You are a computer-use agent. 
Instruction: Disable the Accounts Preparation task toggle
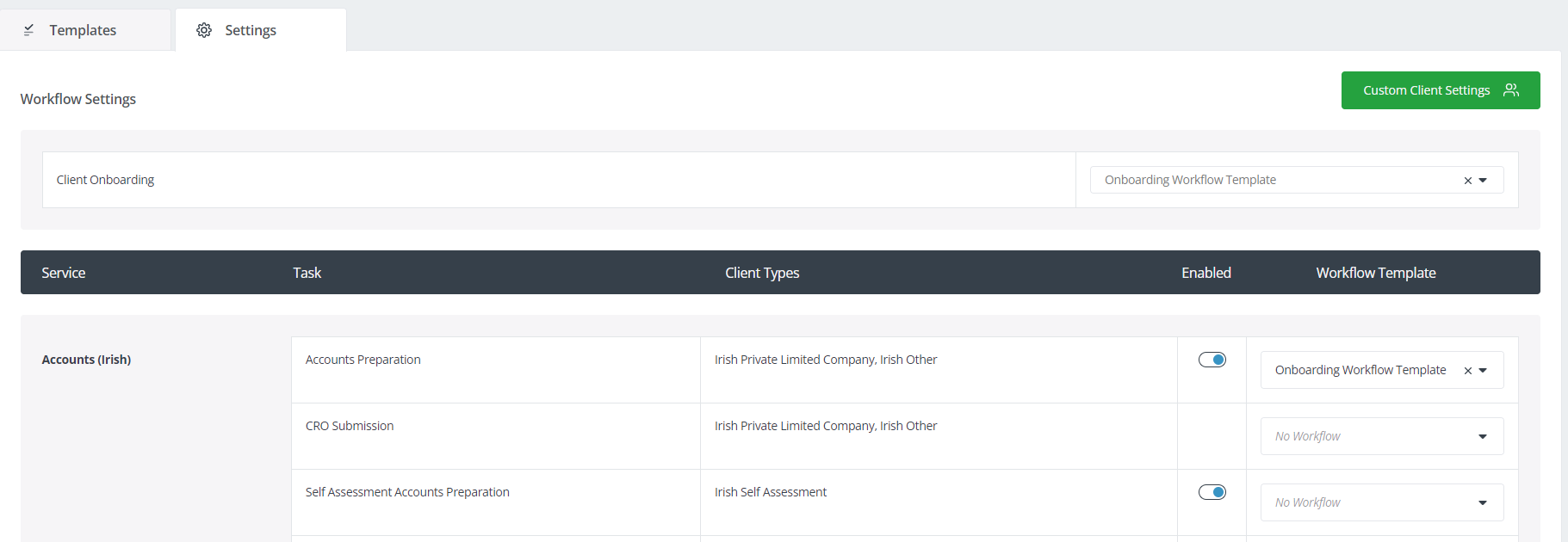[x=1212, y=360]
